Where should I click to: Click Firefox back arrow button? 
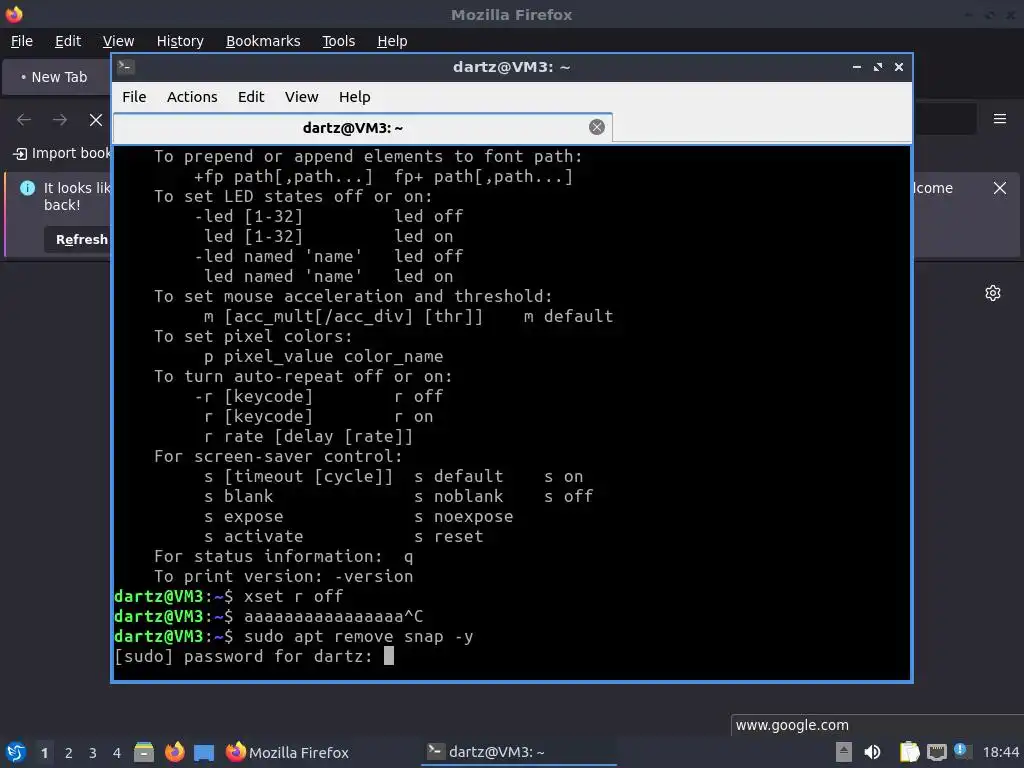pyautogui.click(x=24, y=120)
